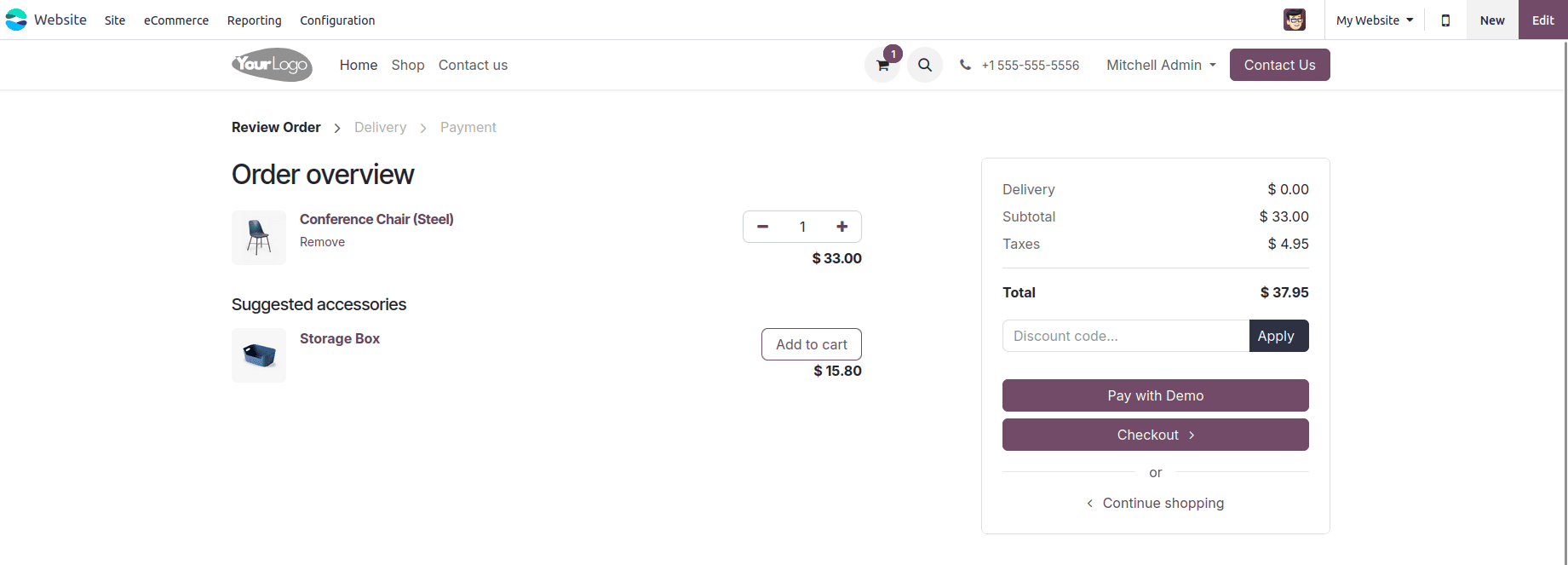Decrease quantity with the minus stepper

point(762,227)
